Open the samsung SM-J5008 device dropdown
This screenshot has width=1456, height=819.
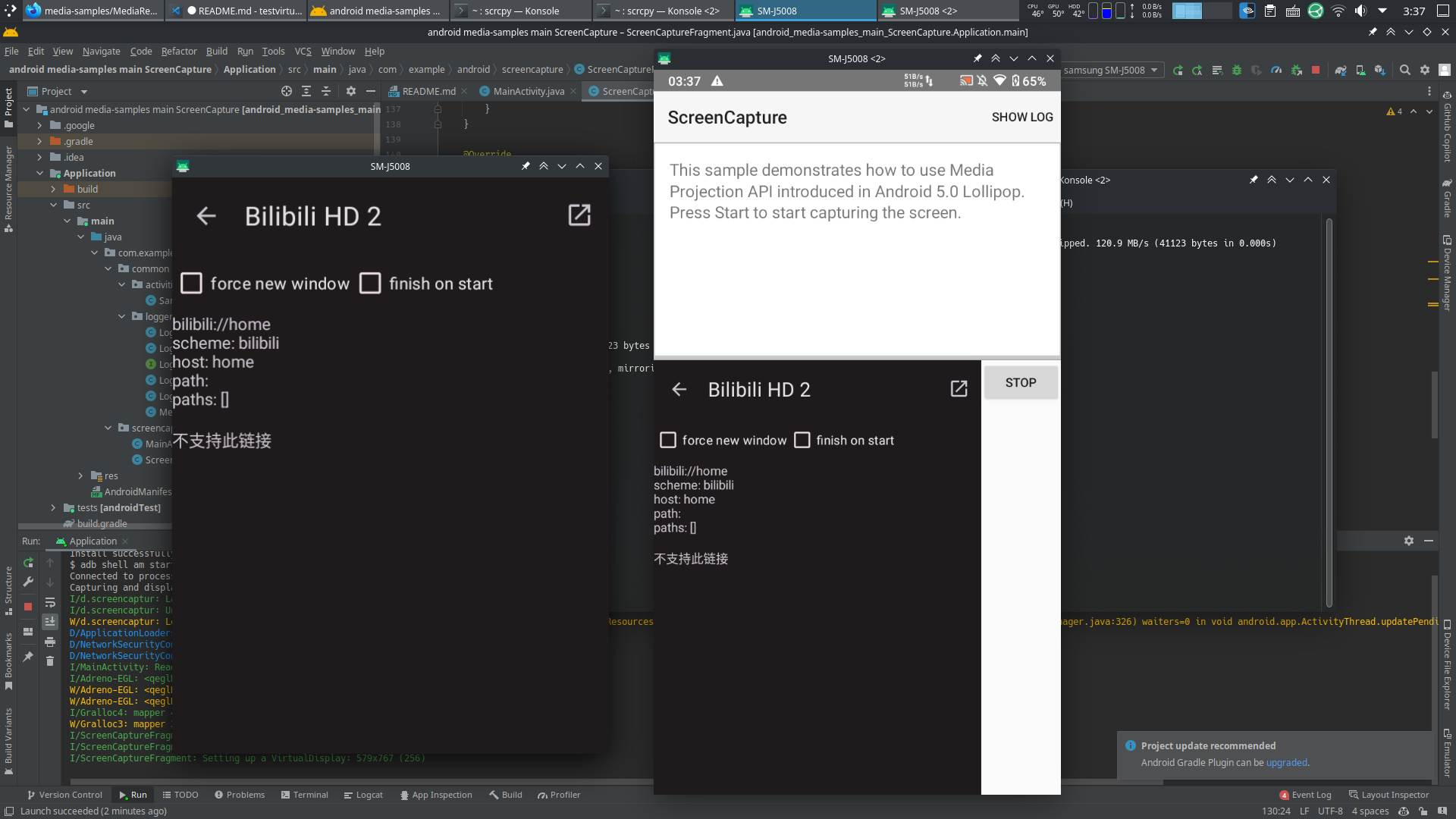coord(1110,70)
